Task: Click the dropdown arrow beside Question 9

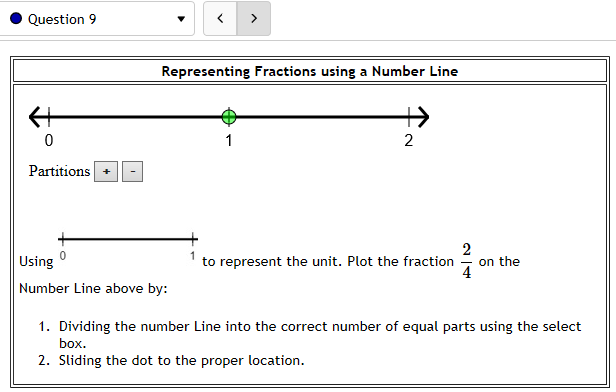Action: 181,19
